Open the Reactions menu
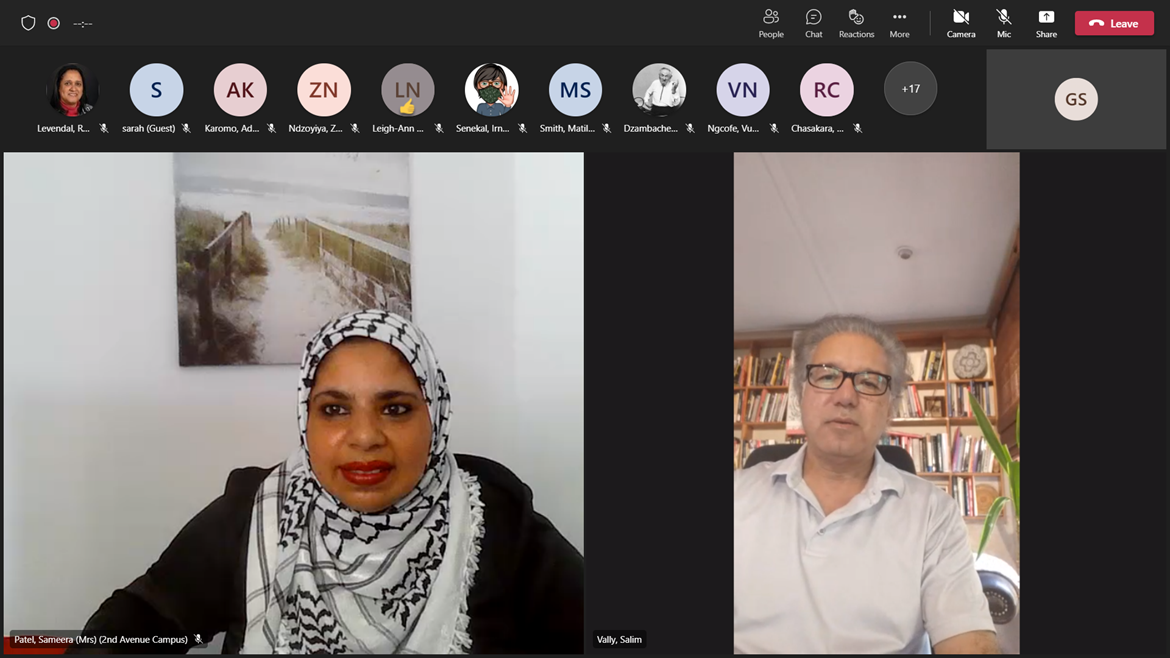The width and height of the screenshot is (1170, 658). coord(856,23)
